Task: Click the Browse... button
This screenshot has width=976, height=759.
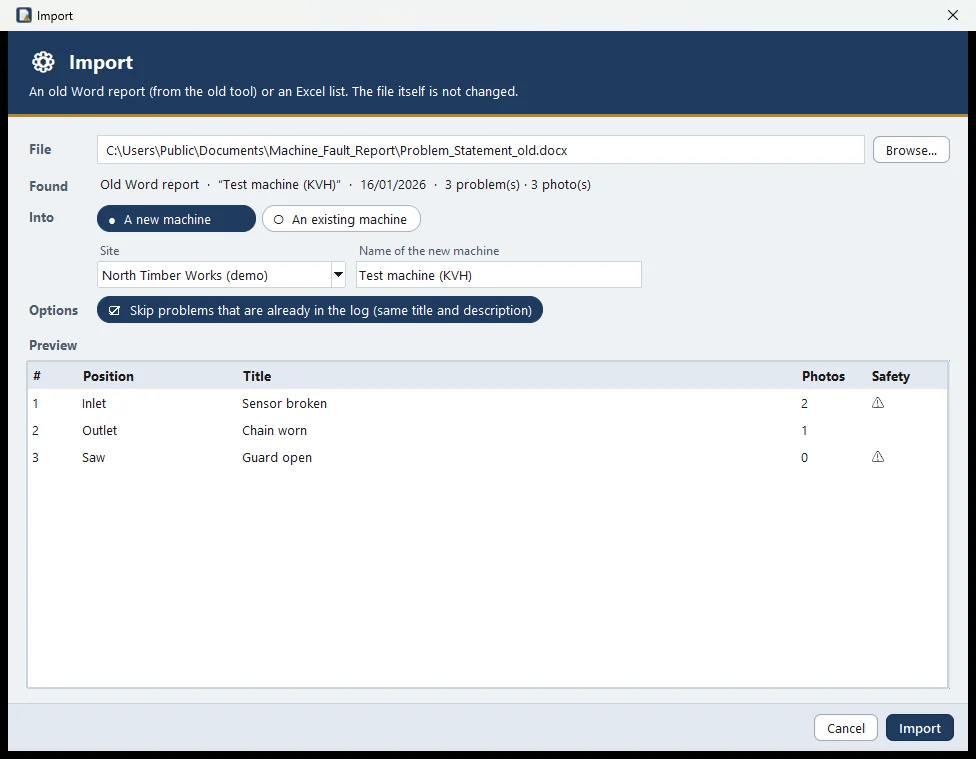Action: point(911,150)
